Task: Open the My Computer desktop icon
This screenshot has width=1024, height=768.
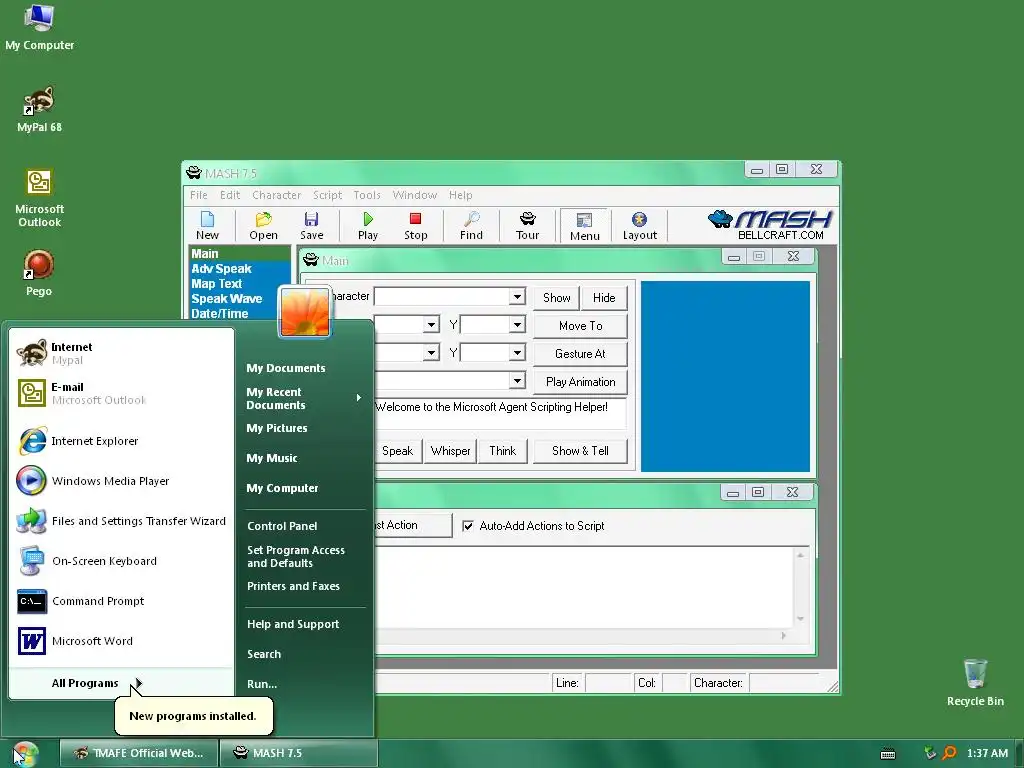Action: click(39, 27)
